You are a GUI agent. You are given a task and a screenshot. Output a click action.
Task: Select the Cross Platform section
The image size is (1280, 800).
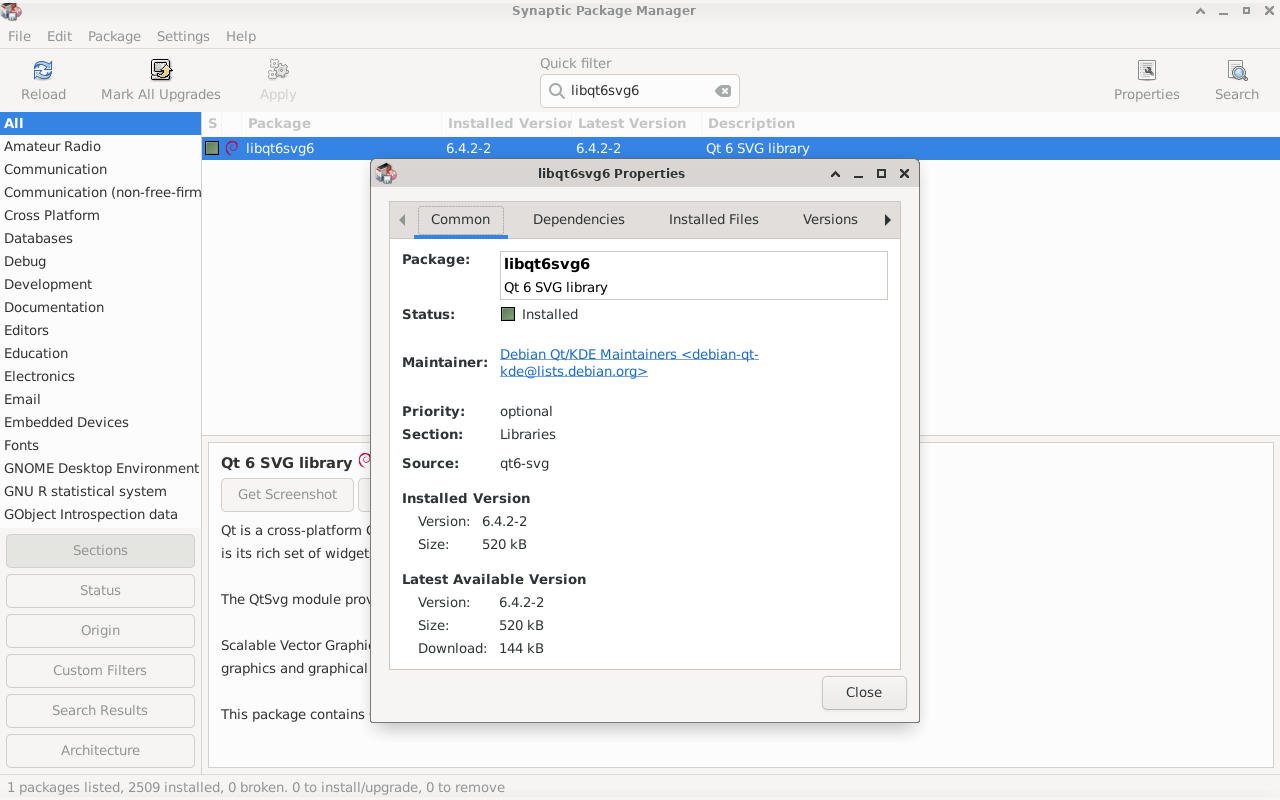click(x=100, y=215)
